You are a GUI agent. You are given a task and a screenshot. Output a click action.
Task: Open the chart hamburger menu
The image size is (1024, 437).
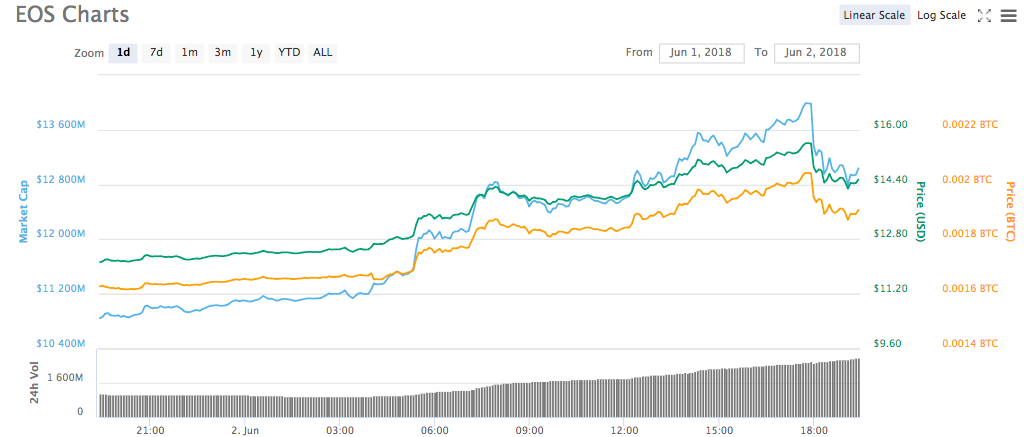click(1008, 16)
